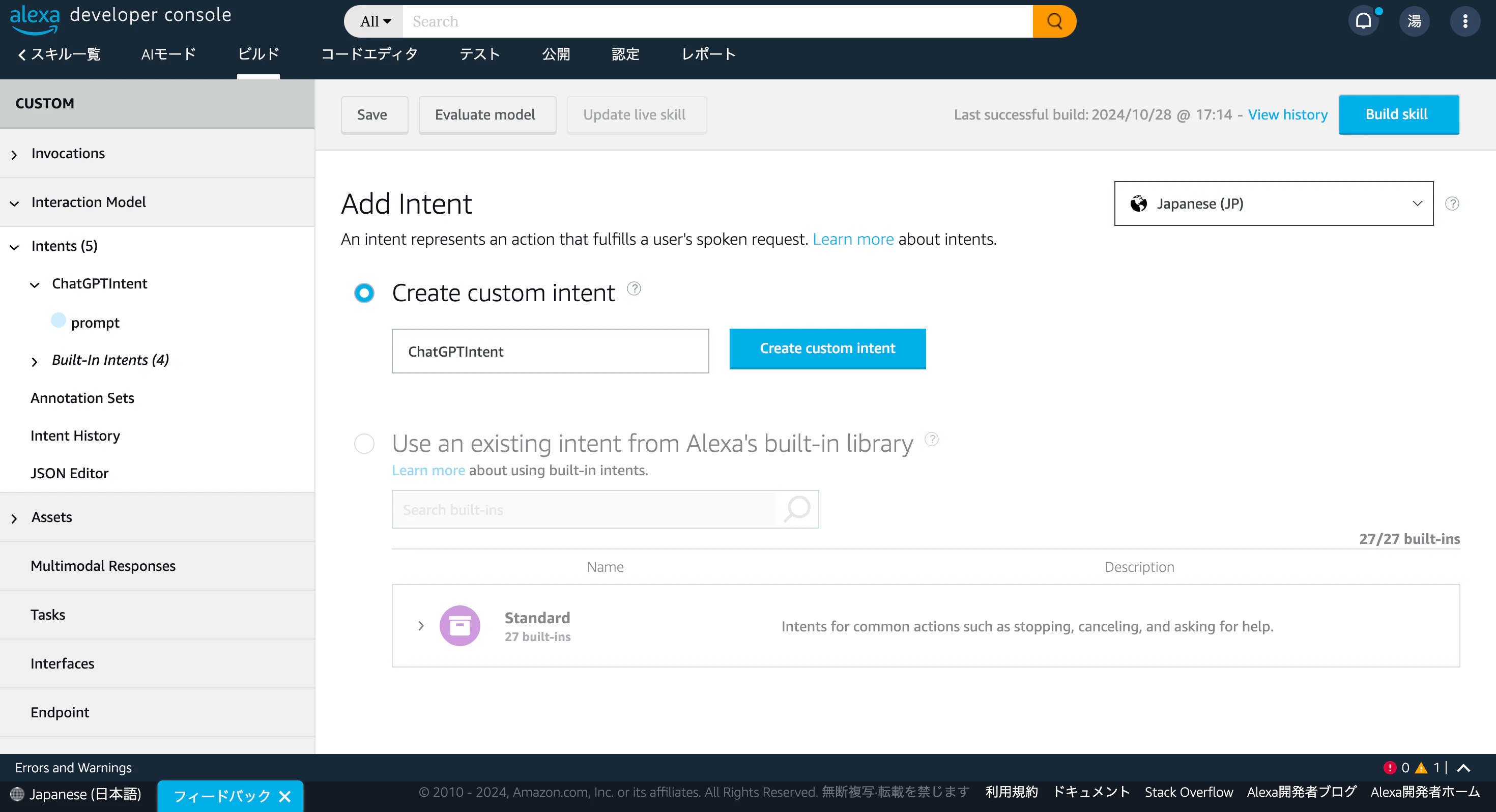This screenshot has width=1496, height=812.
Task: Click the purple Standard archive icon
Action: pos(460,626)
